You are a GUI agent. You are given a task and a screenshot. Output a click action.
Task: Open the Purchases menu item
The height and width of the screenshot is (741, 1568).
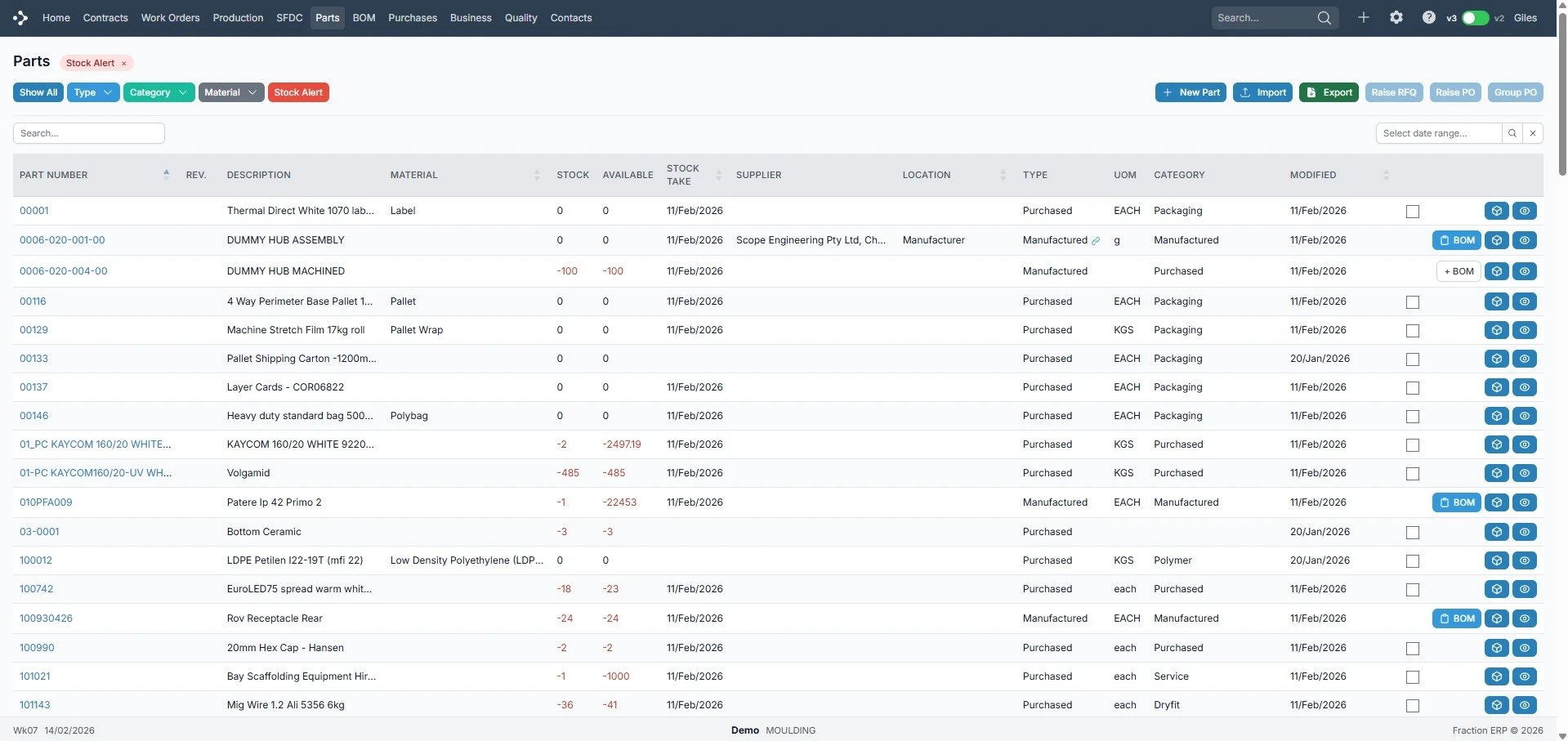(412, 18)
